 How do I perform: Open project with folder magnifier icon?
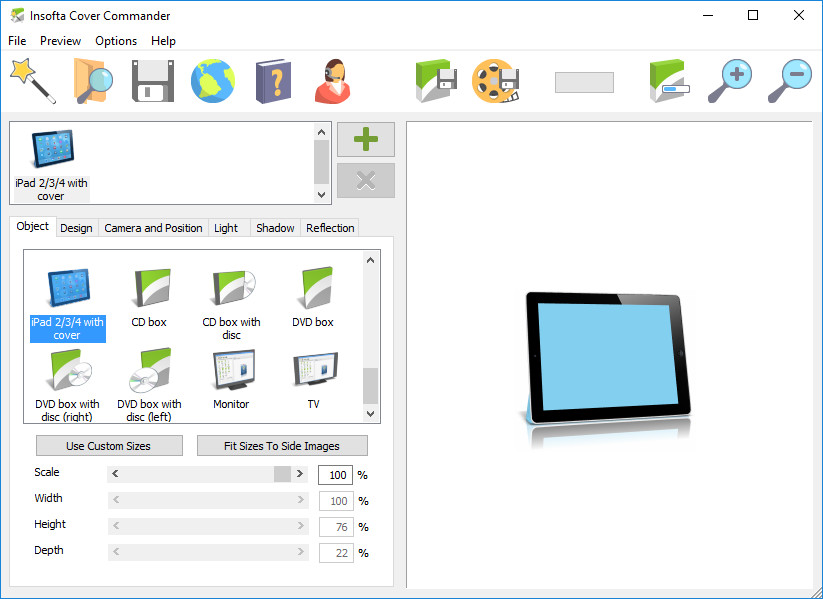coord(93,81)
